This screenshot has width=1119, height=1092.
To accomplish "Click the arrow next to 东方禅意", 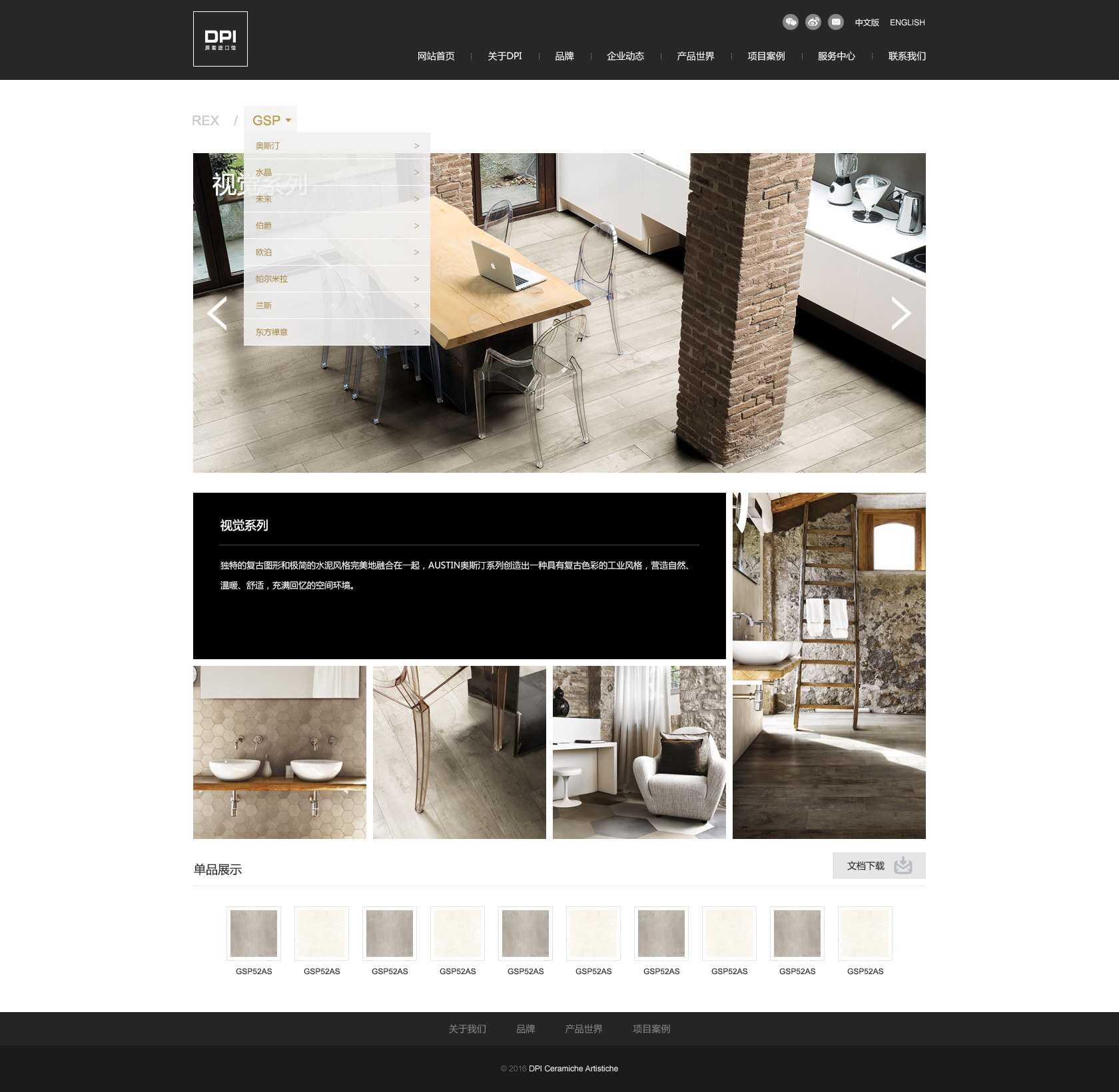I will tap(416, 332).
